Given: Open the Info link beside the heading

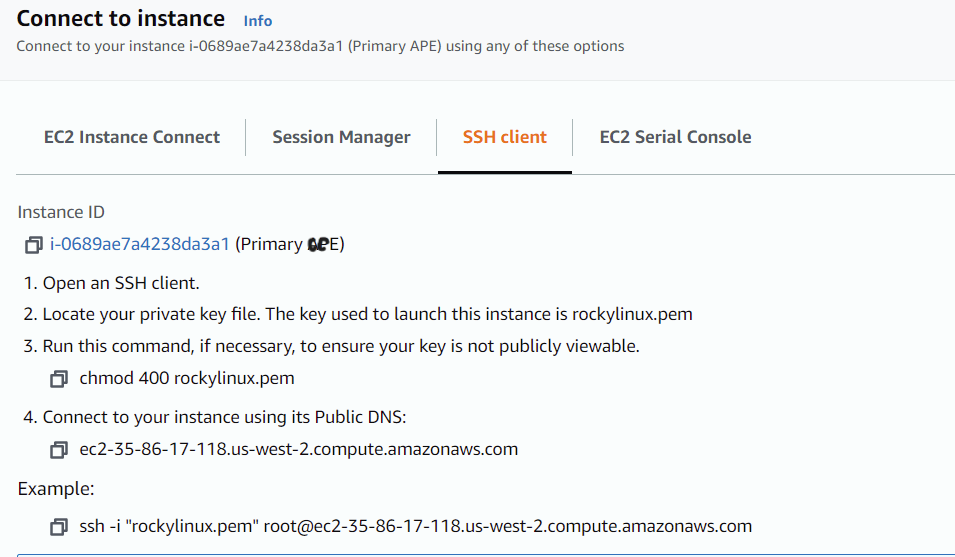Looking at the screenshot, I should pyautogui.click(x=257, y=20).
